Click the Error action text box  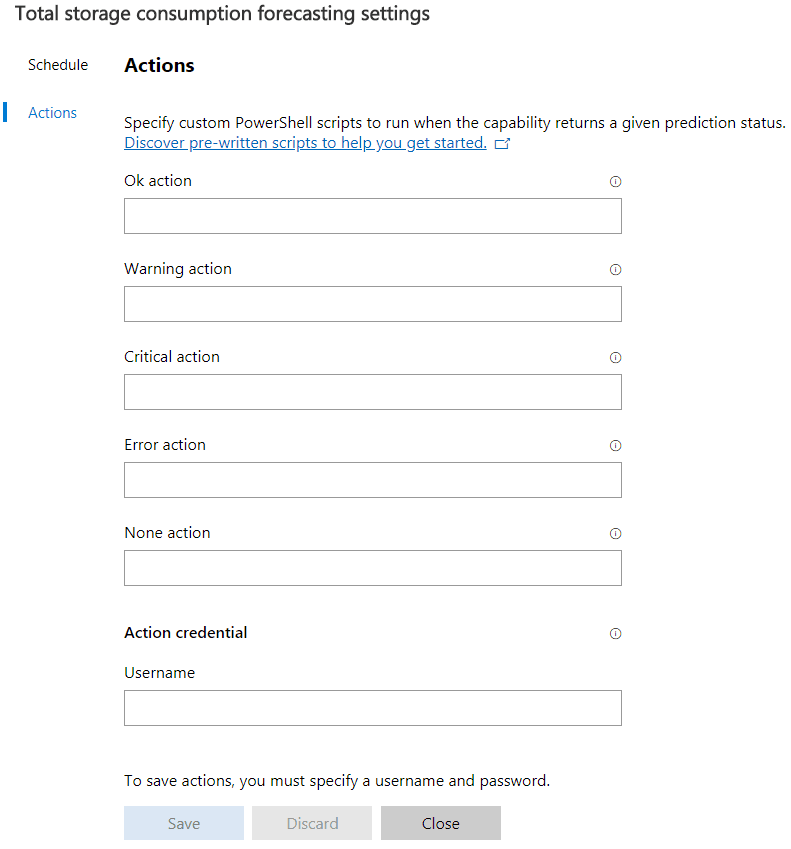(372, 480)
